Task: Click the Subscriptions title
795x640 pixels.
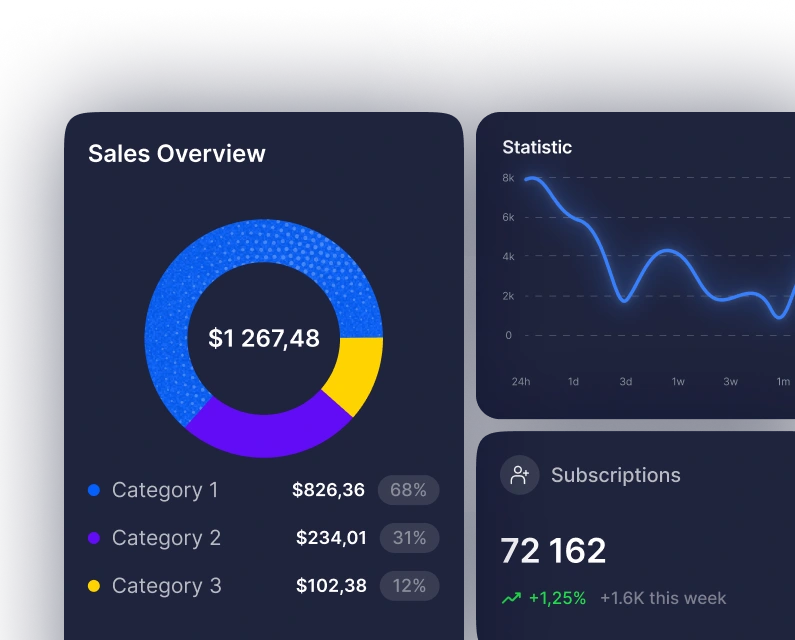Action: click(616, 476)
